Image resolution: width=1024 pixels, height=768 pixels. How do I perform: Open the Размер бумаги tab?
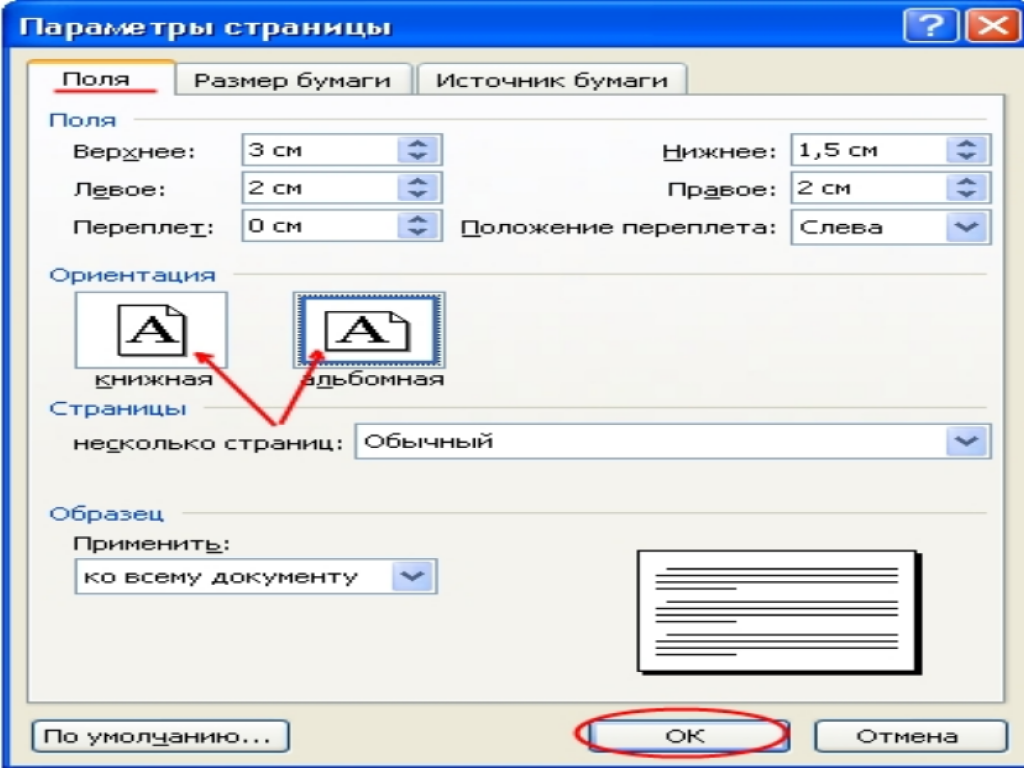coord(293,80)
